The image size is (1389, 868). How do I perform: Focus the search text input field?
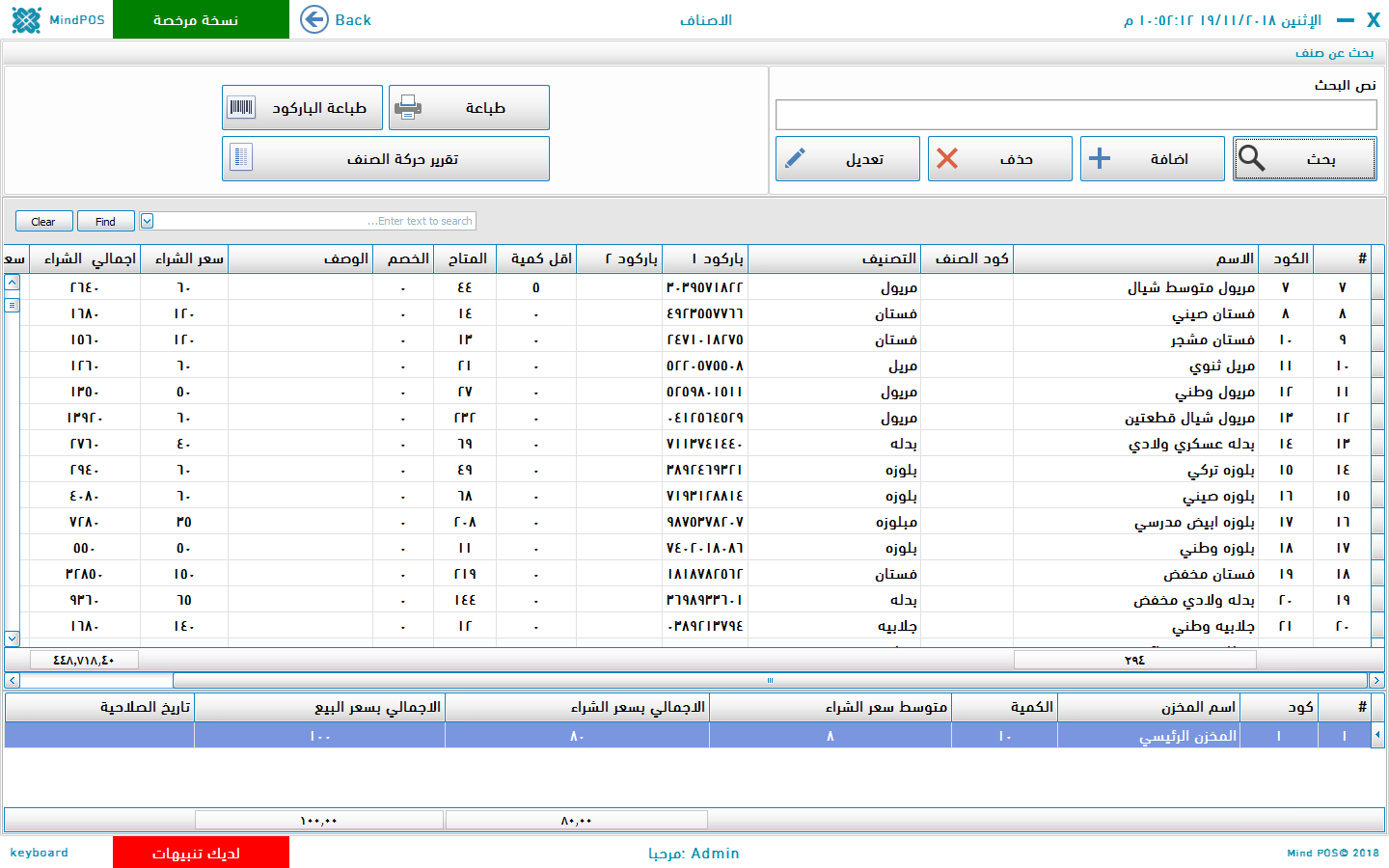(x=1076, y=115)
